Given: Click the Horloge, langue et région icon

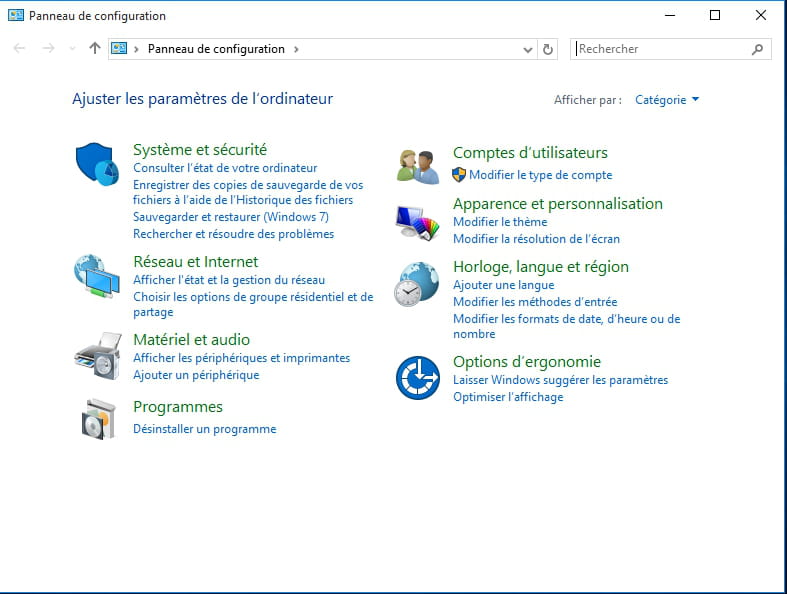Looking at the screenshot, I should [x=418, y=283].
